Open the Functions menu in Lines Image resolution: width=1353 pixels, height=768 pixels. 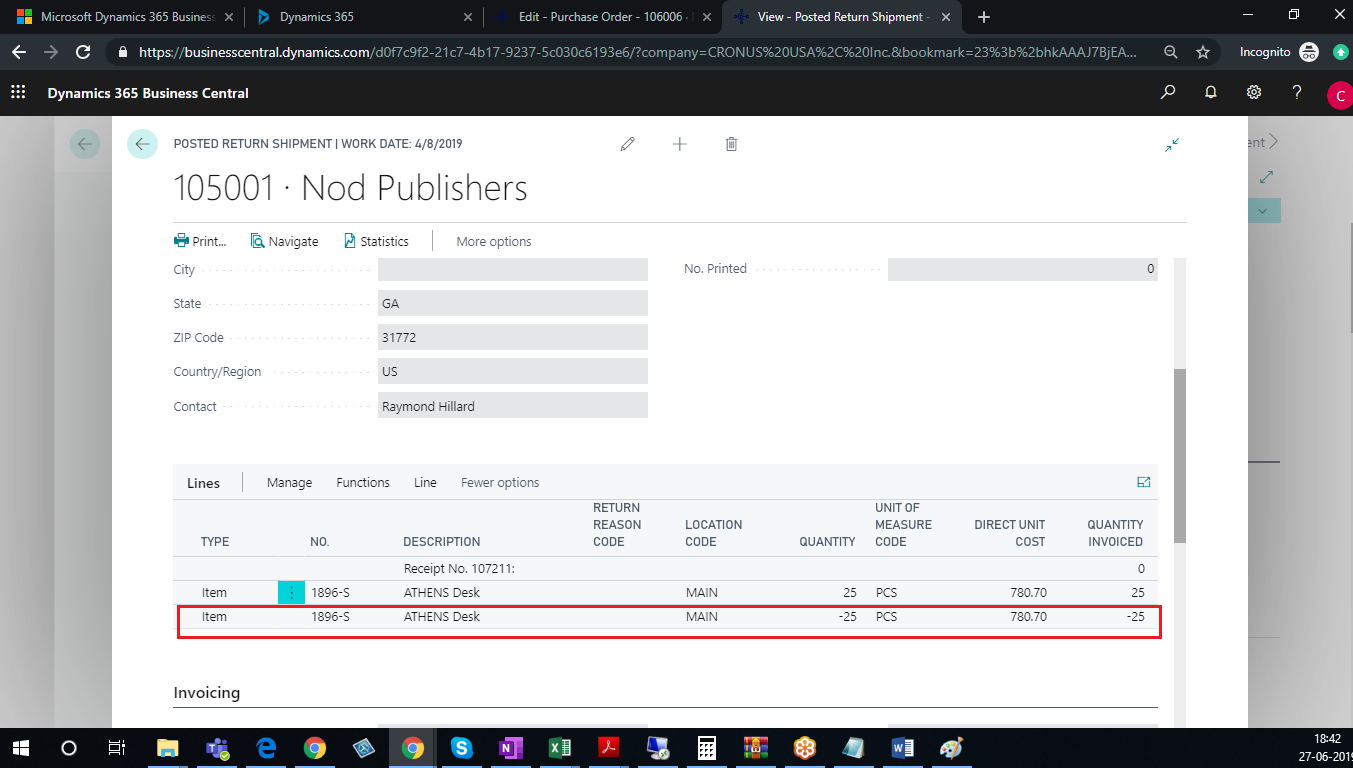coord(363,482)
